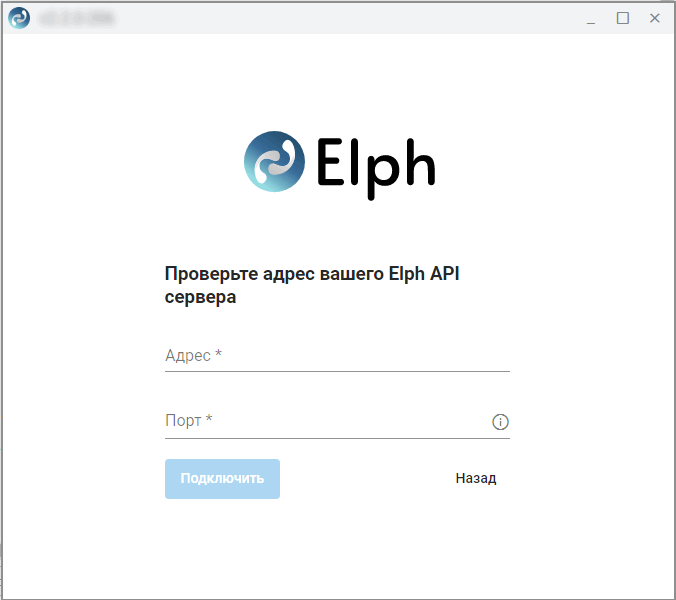Viewport: 676px width, 600px height.
Task: Go back using the Назад link
Action: pos(476,478)
